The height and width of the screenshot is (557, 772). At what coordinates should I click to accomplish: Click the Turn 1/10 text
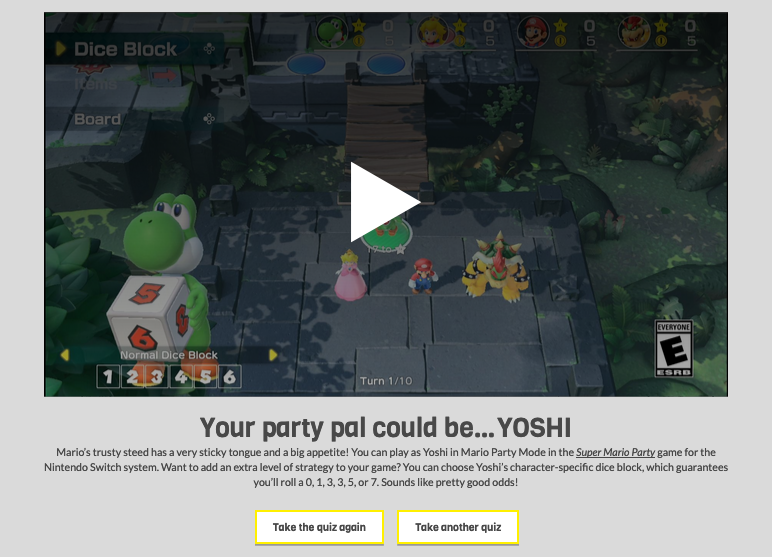point(386,381)
